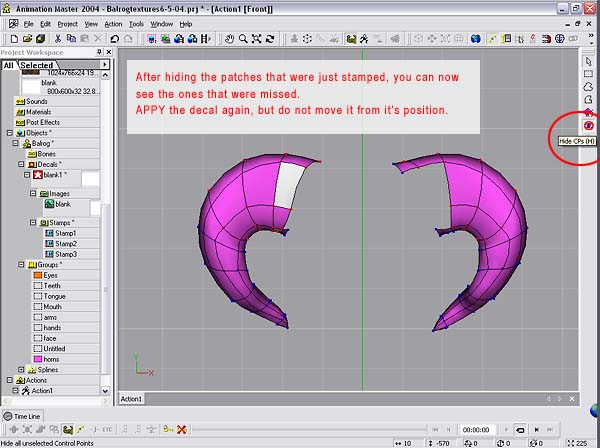Select Stamp2 in the project tree
The image size is (600, 448).
tap(65, 243)
